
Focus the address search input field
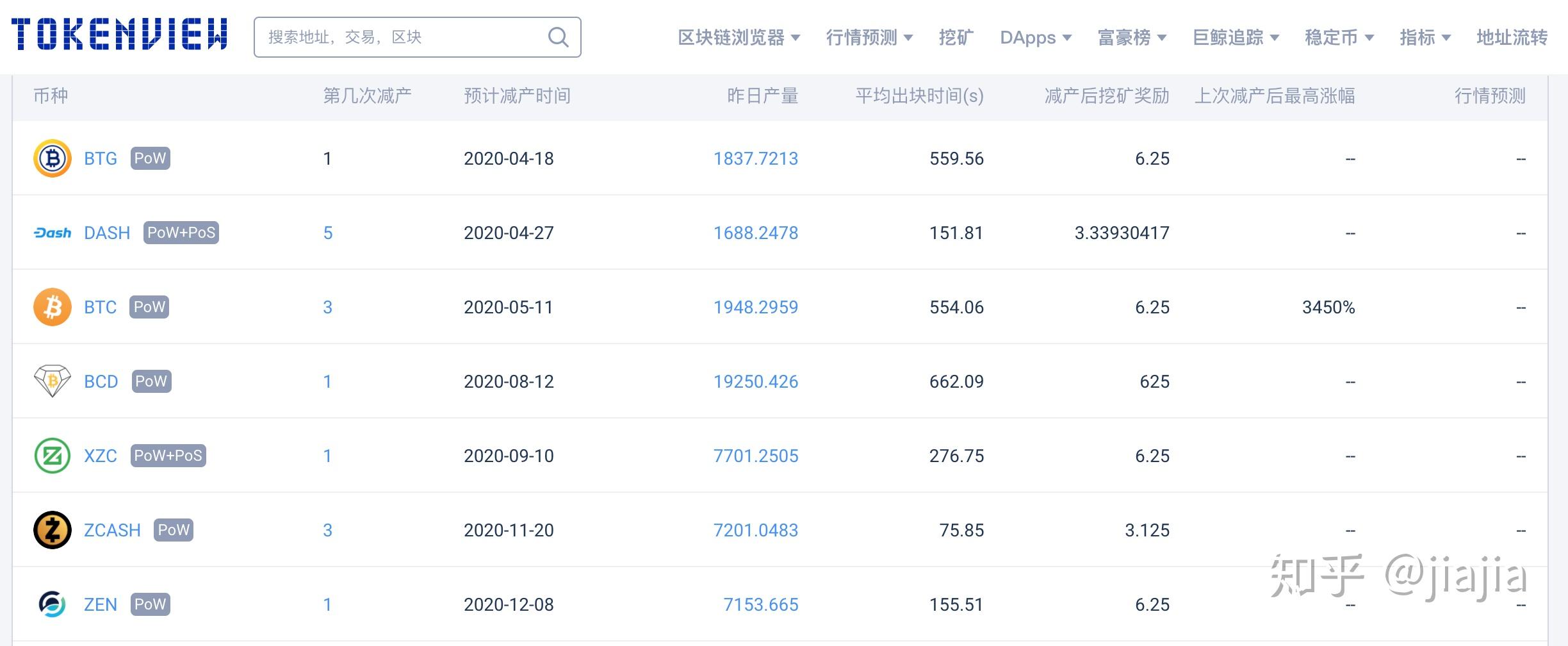click(x=404, y=37)
